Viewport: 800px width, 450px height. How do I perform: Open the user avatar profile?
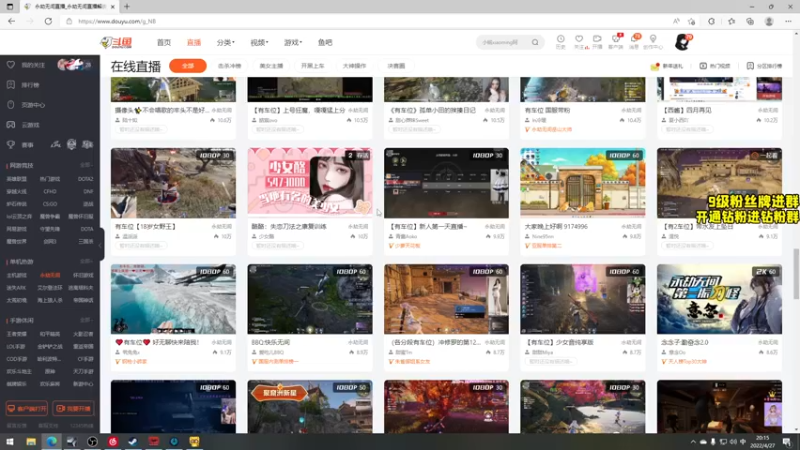tap(682, 42)
